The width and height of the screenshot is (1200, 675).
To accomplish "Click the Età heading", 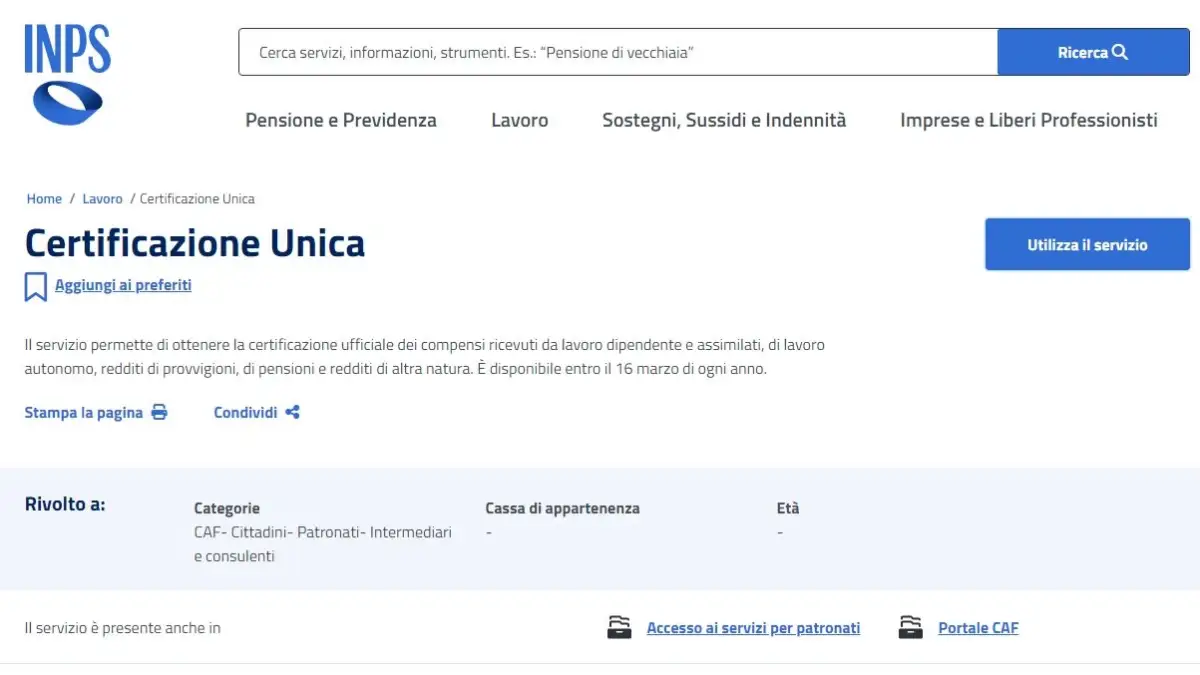I will click(x=788, y=508).
